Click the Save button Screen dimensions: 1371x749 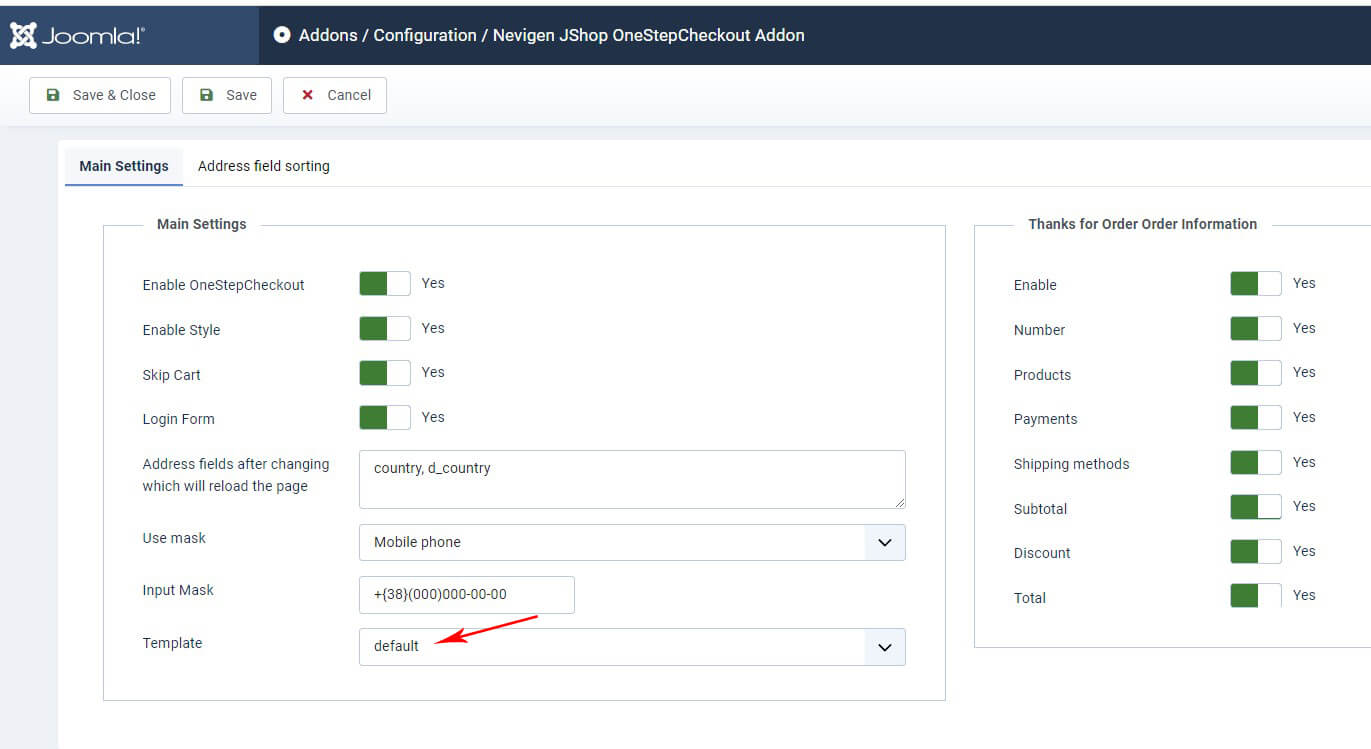pyautogui.click(x=227, y=95)
